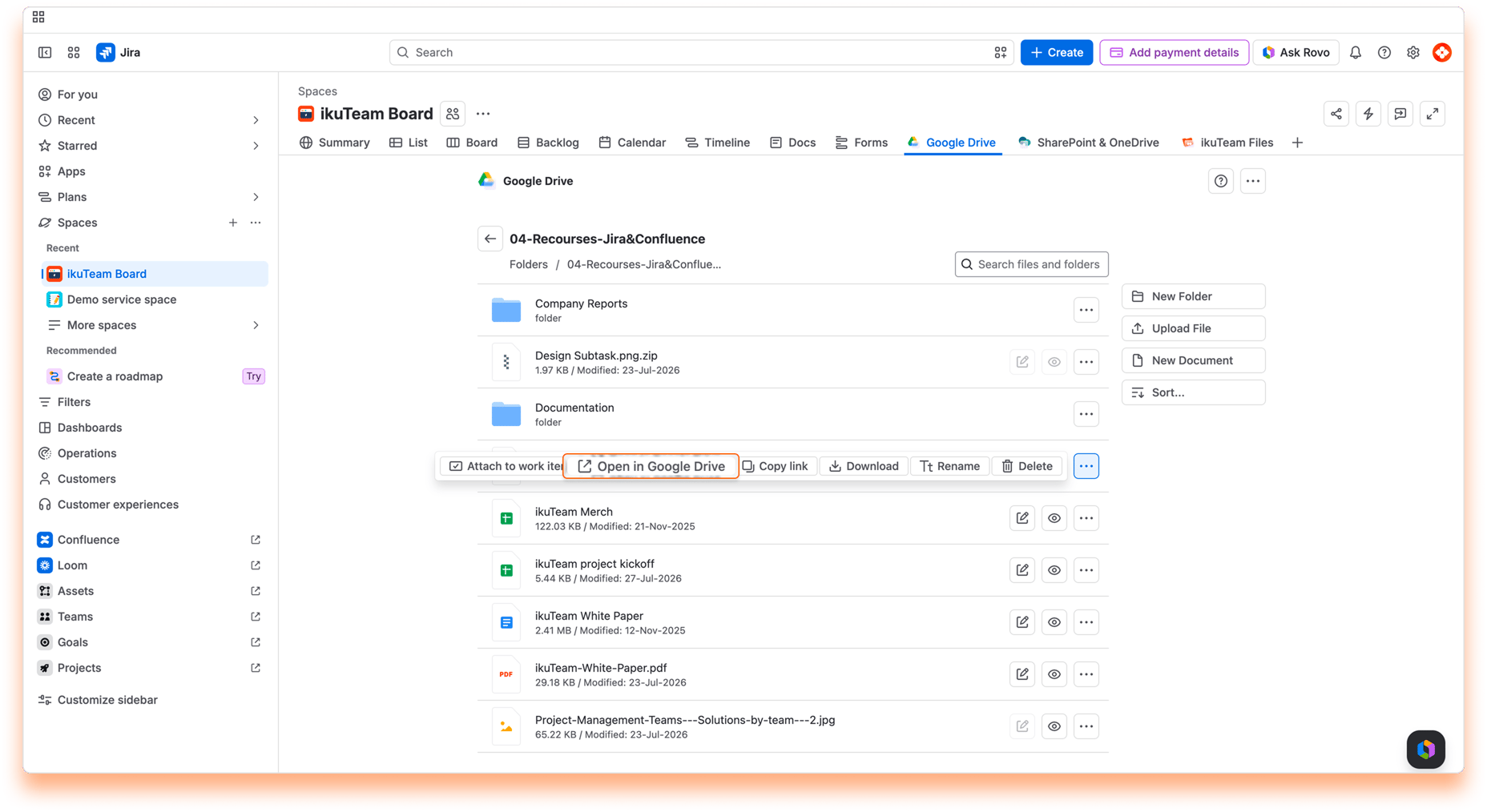Viewport: 1487px width, 812px height.
Task: Open notifications bell
Action: click(x=1356, y=52)
